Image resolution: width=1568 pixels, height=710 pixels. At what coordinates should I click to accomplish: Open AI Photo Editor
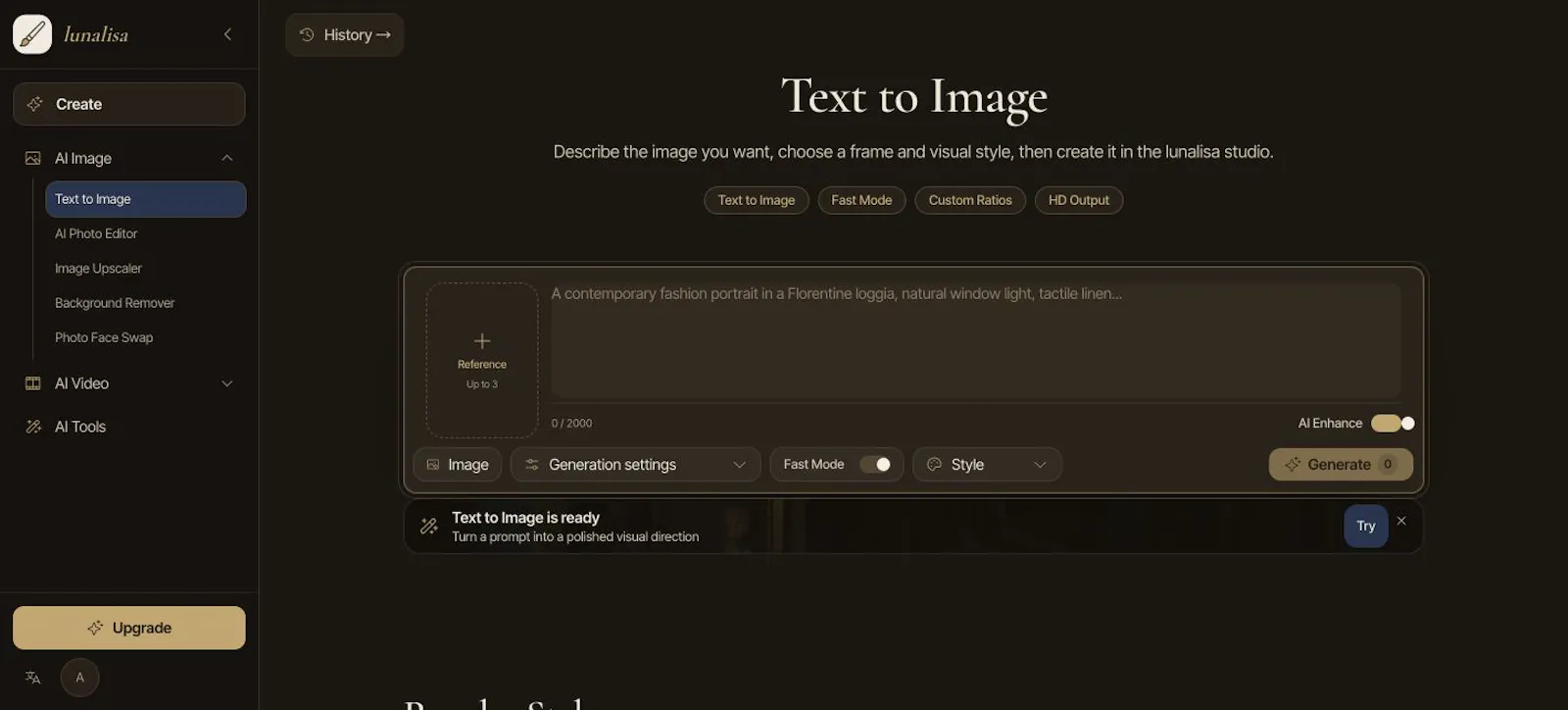[x=96, y=233]
